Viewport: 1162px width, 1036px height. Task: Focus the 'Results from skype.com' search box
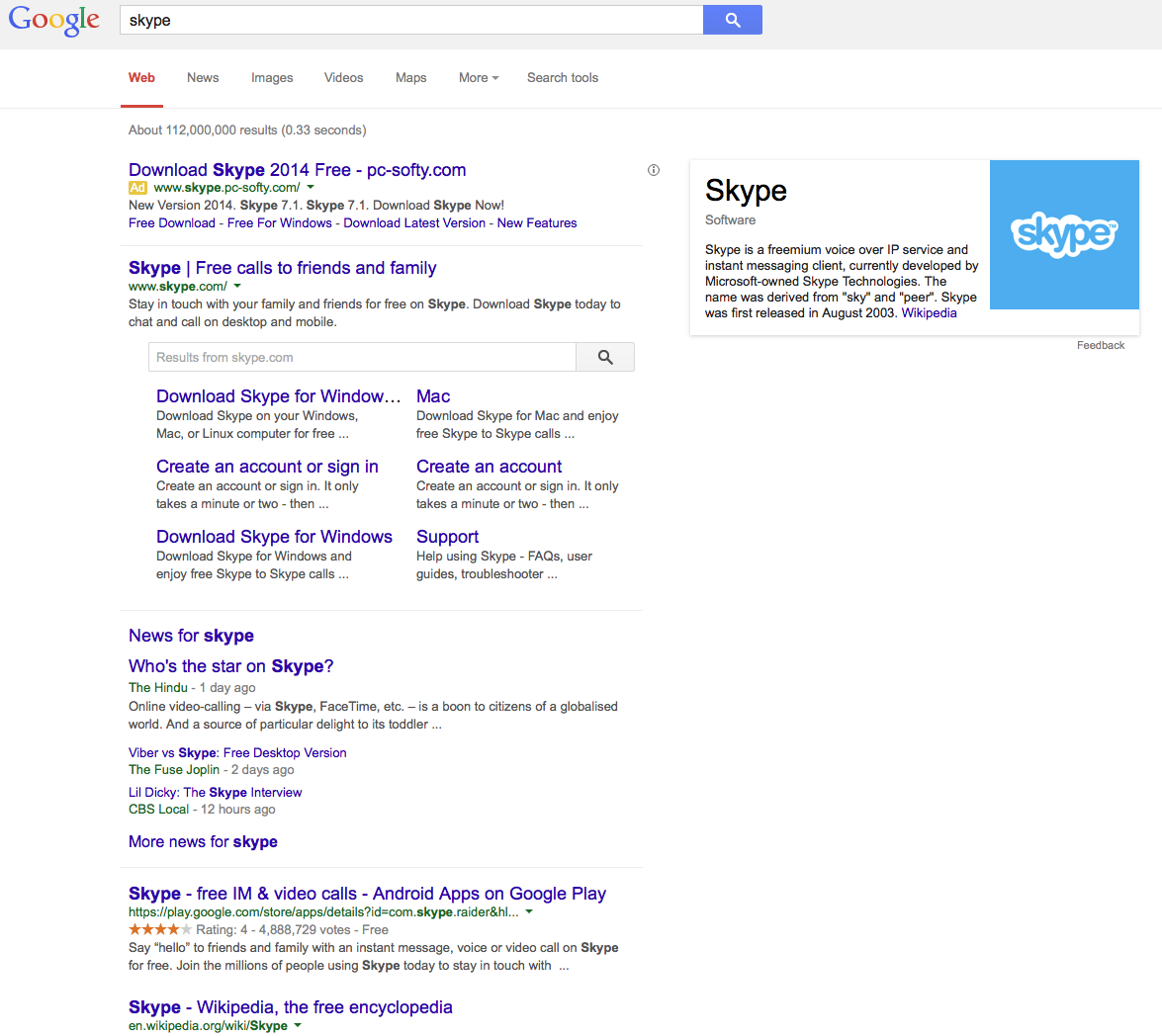[362, 357]
